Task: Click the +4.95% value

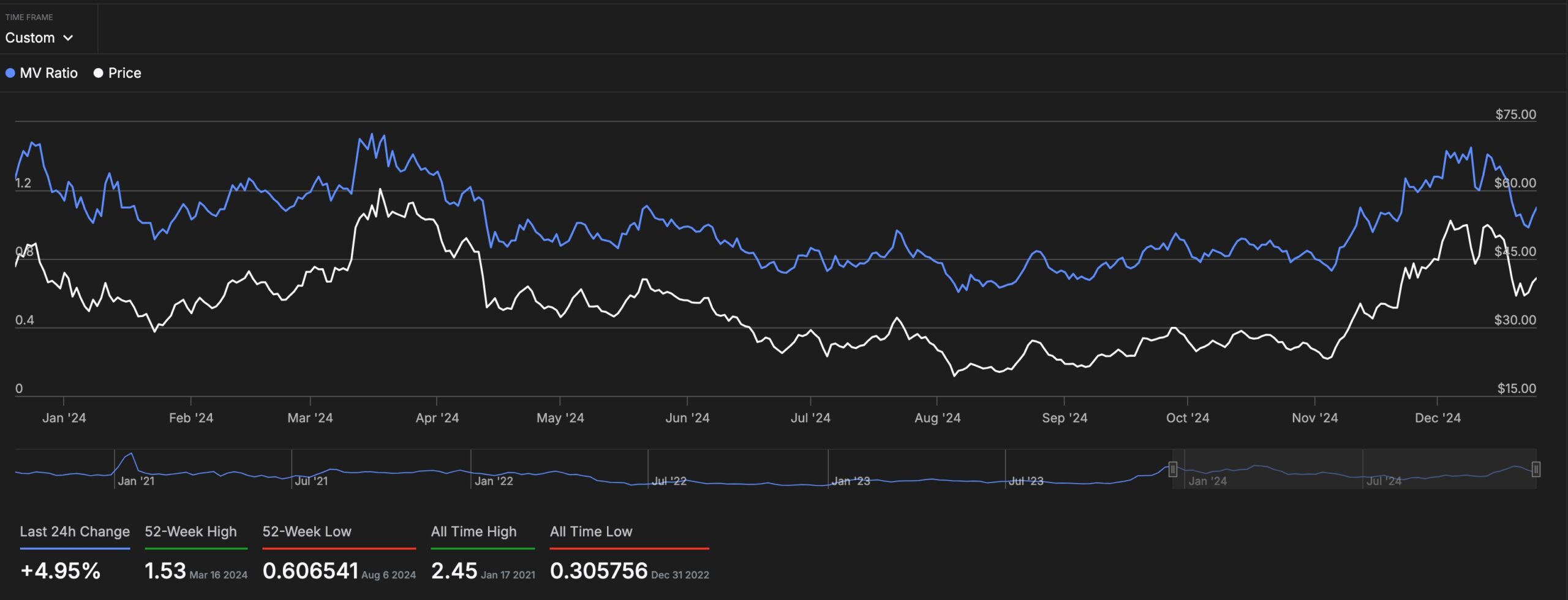Action: (x=60, y=571)
